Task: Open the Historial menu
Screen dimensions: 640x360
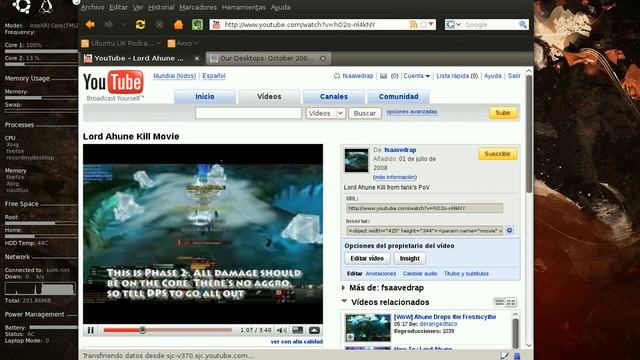Action: (x=161, y=7)
